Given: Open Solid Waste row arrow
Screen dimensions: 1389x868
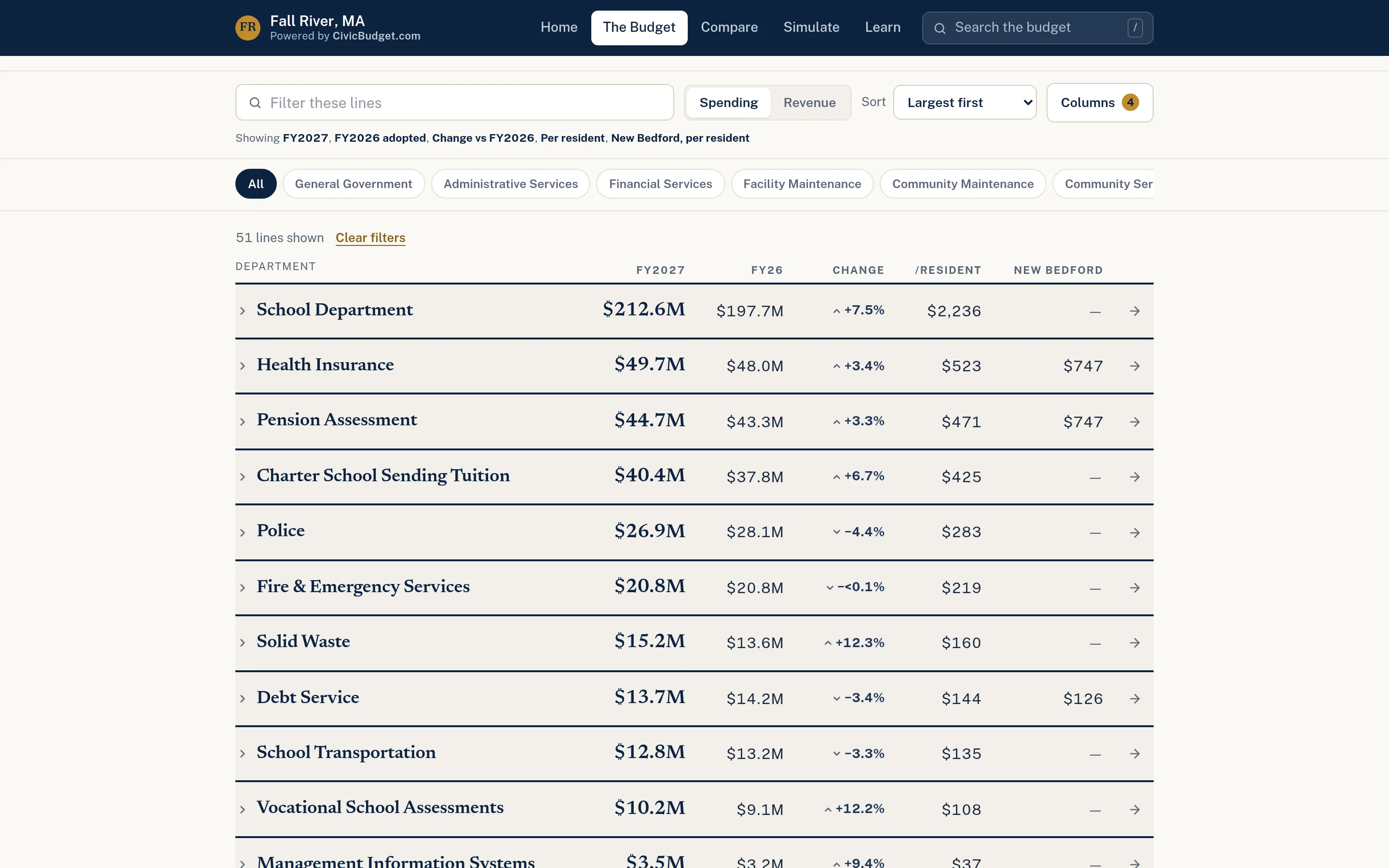Looking at the screenshot, I should [x=1135, y=643].
